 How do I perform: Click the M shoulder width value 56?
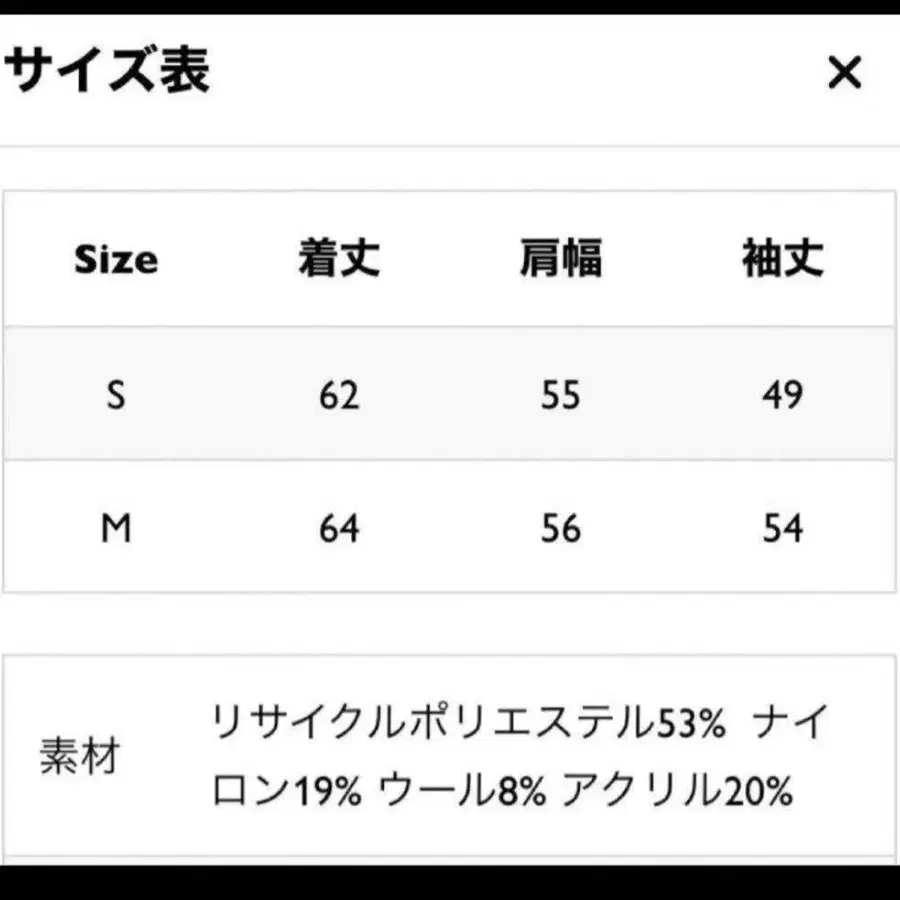(x=560, y=528)
